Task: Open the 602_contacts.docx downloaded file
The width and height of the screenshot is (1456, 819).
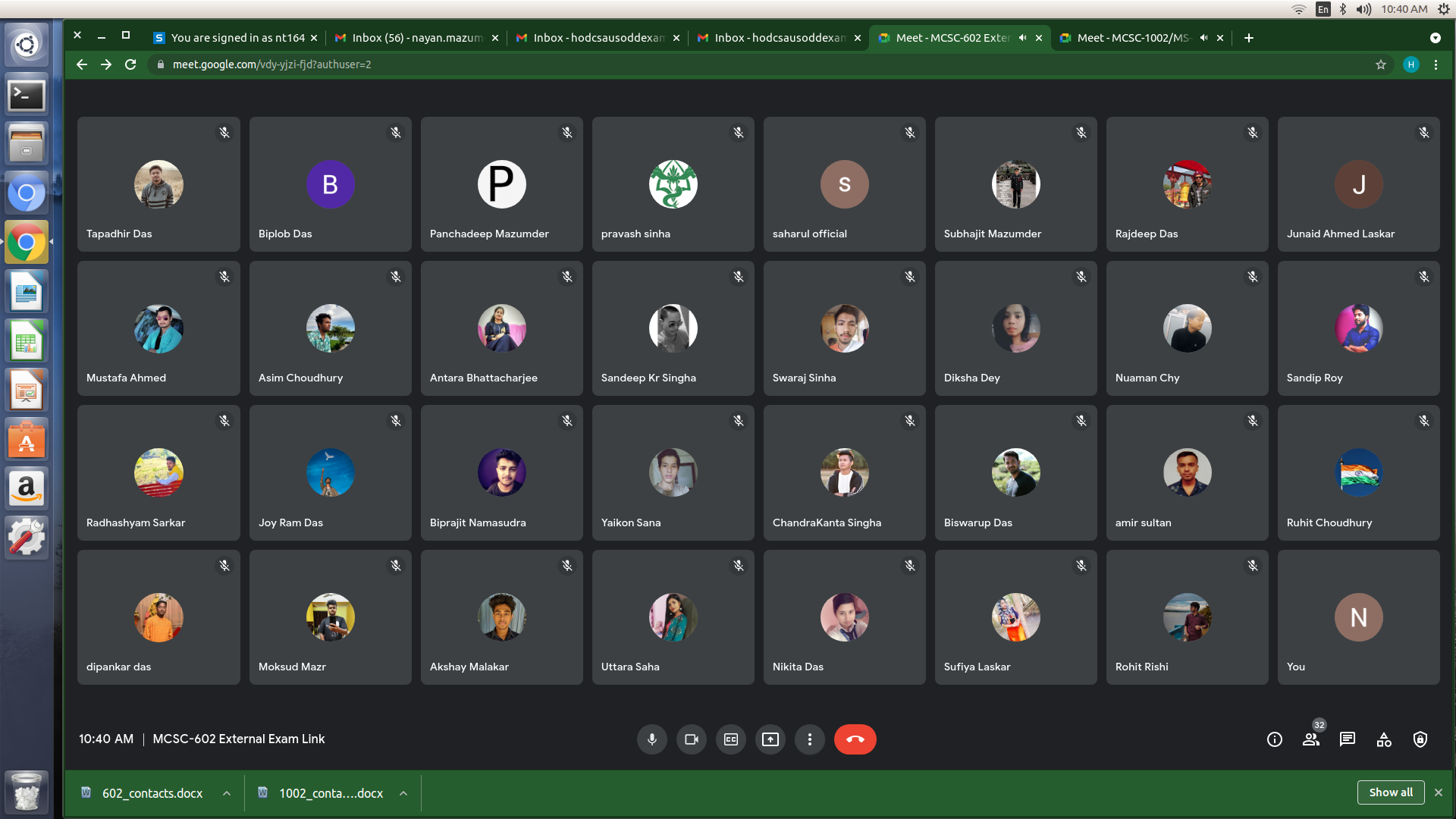Action: 152,793
